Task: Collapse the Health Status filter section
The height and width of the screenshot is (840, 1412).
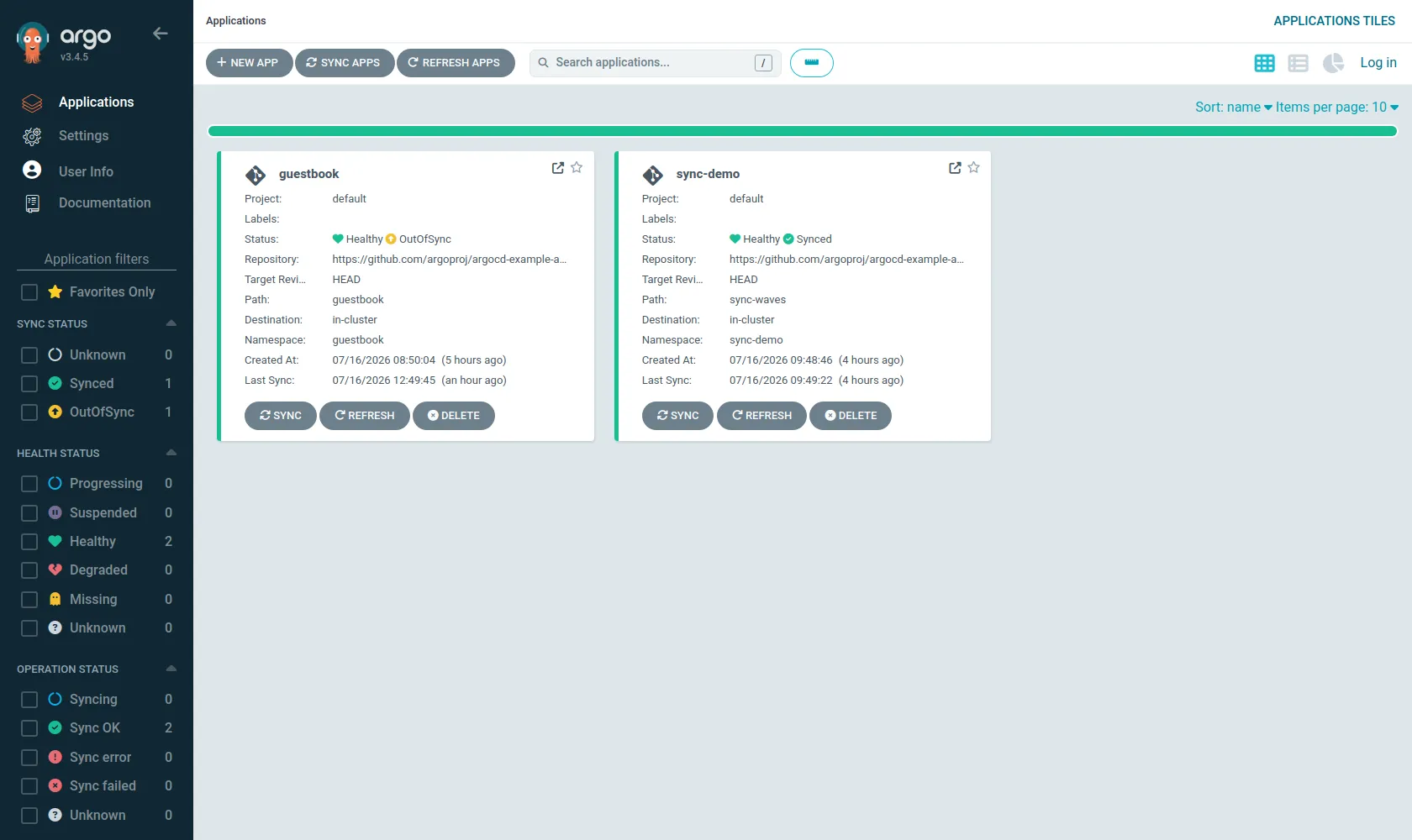Action: click(171, 453)
